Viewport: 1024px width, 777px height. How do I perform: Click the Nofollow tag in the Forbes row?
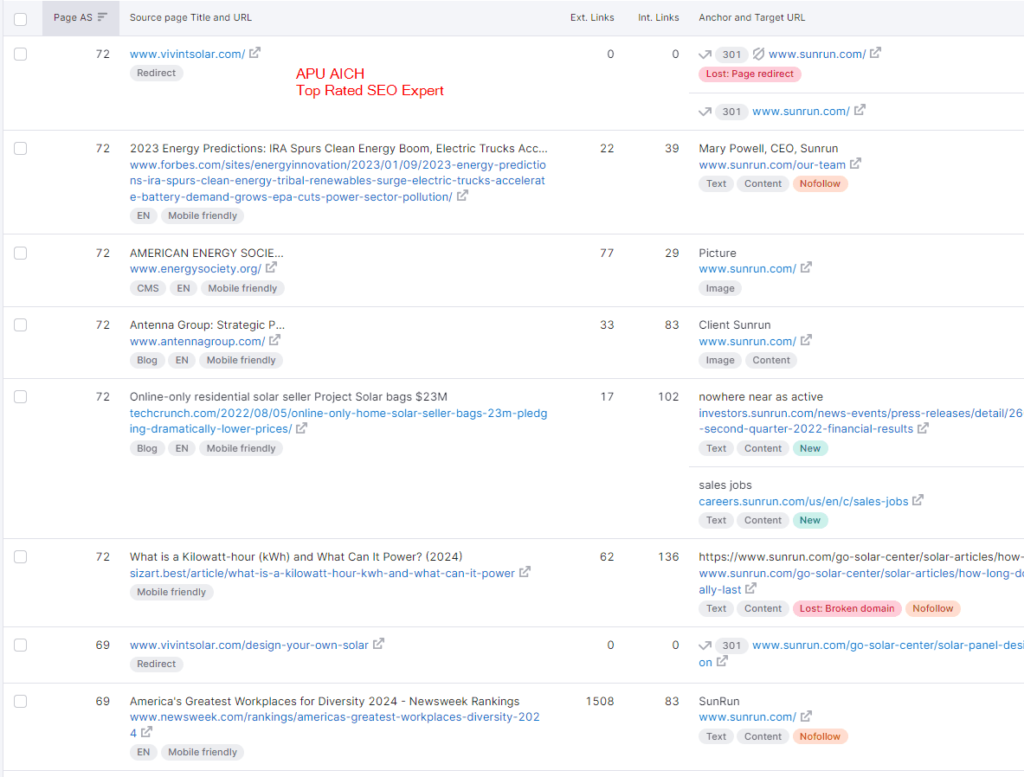[x=820, y=184]
